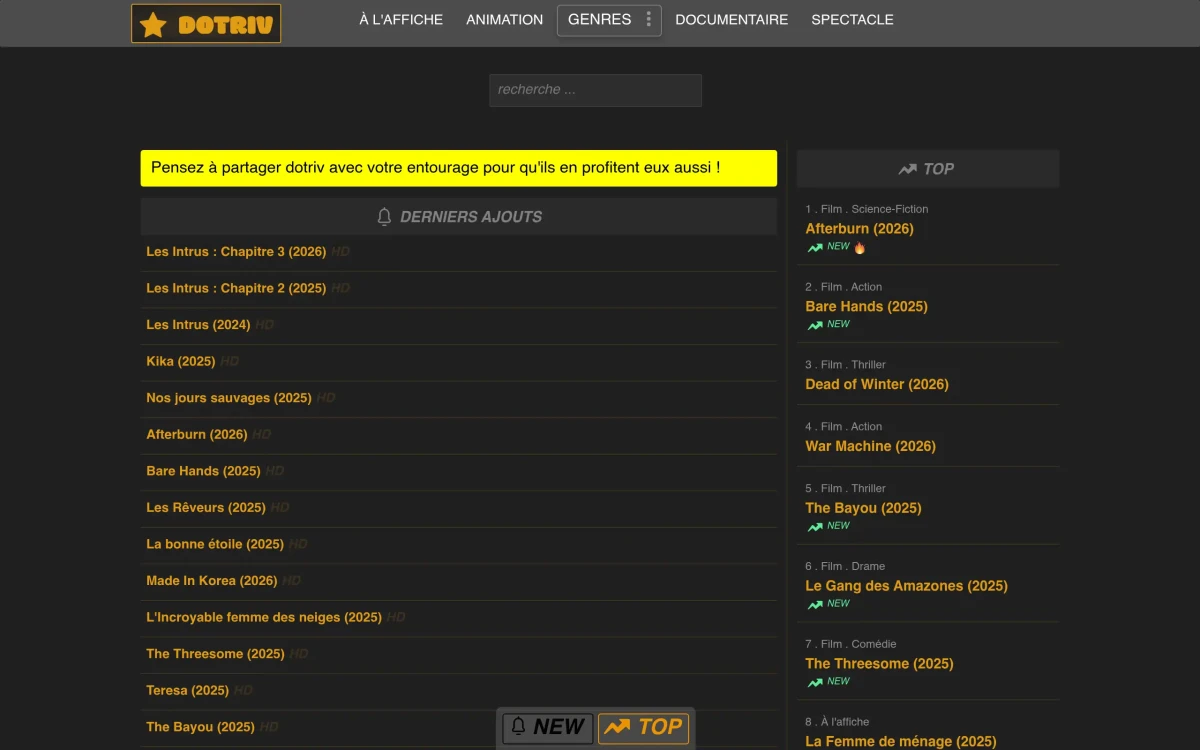The width and height of the screenshot is (1200, 750).
Task: Click '6 . Film . Drame' label
Action: click(845, 566)
